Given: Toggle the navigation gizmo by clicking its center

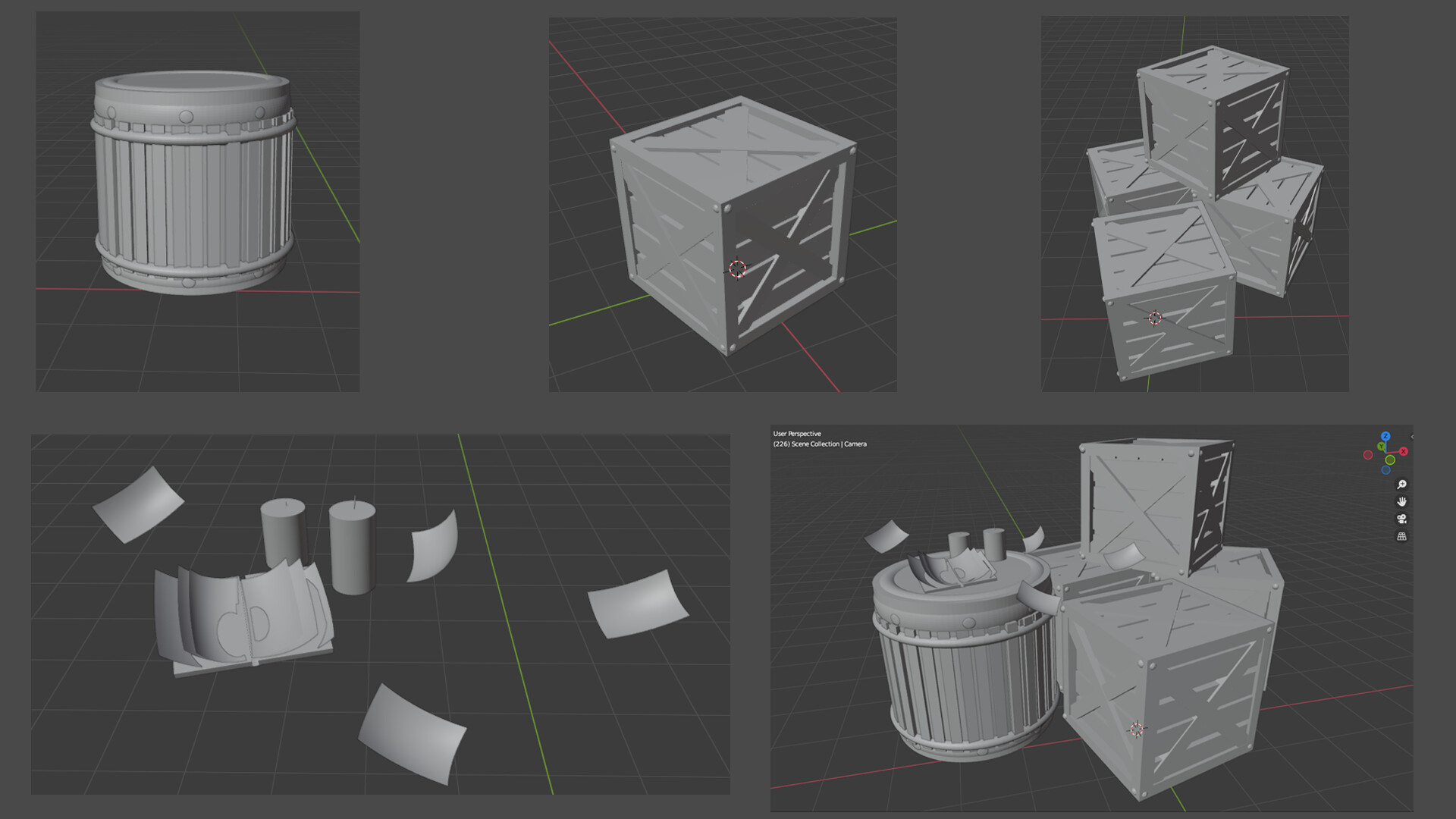Looking at the screenshot, I should coord(1386,453).
